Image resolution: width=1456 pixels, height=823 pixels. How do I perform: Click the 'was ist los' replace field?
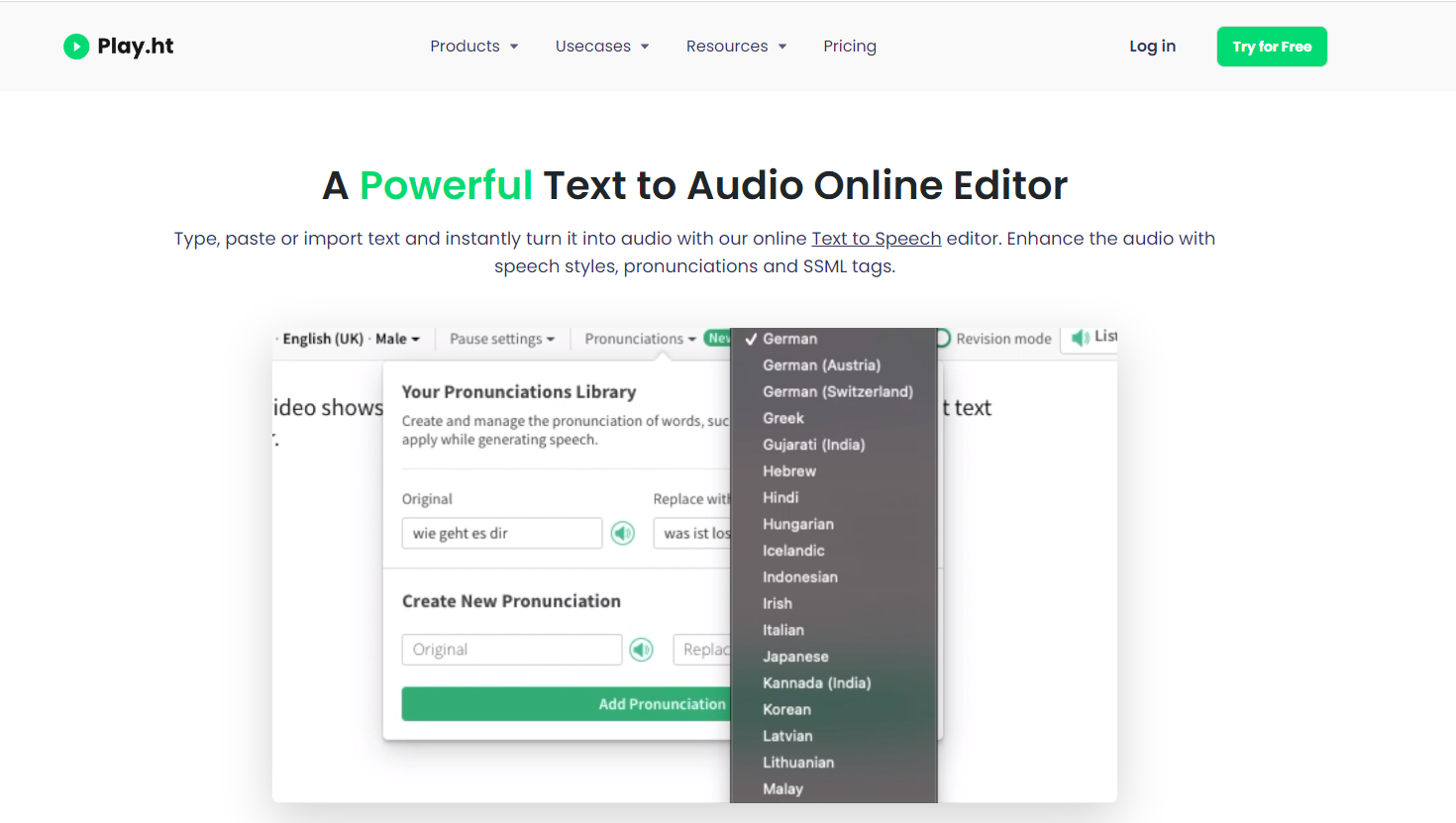(x=692, y=533)
